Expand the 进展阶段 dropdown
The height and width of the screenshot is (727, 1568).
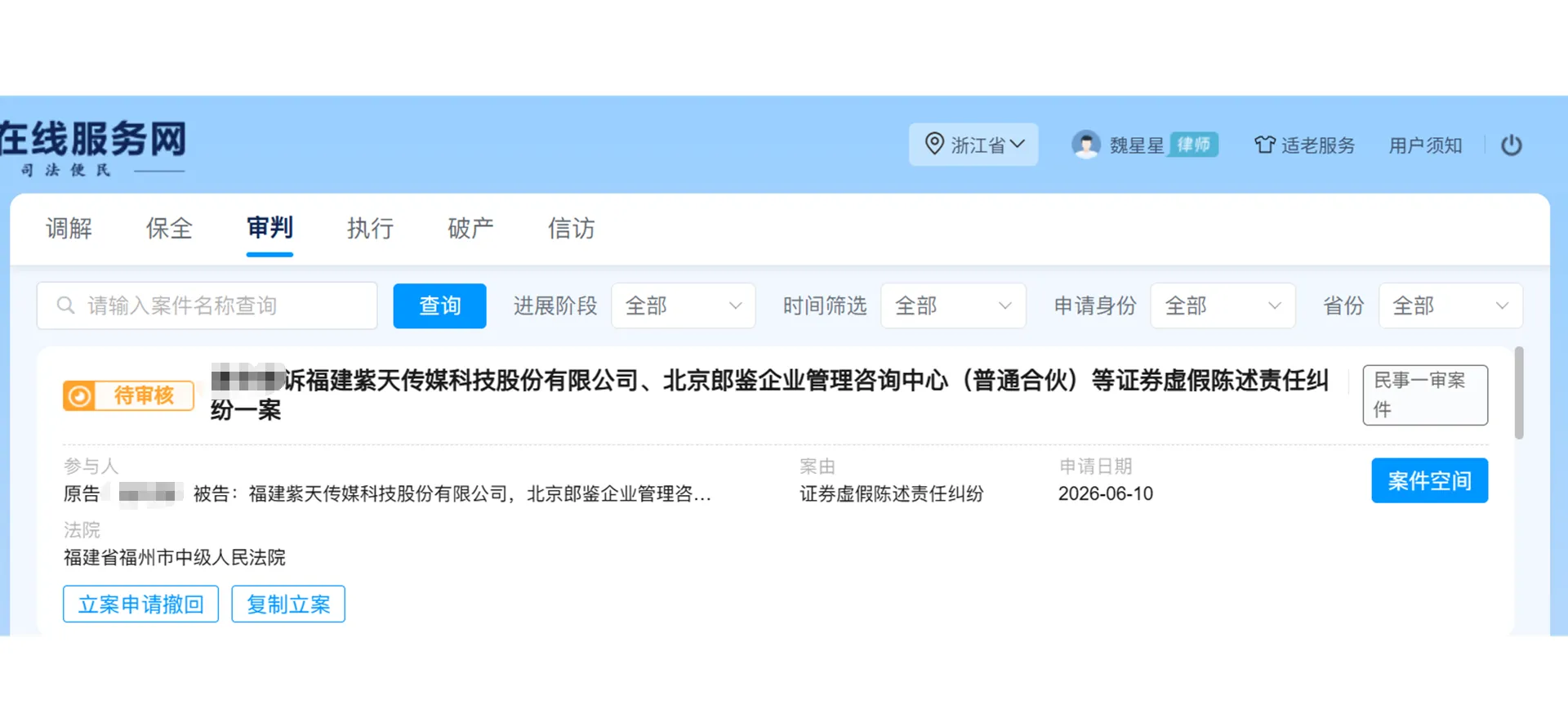click(x=683, y=306)
